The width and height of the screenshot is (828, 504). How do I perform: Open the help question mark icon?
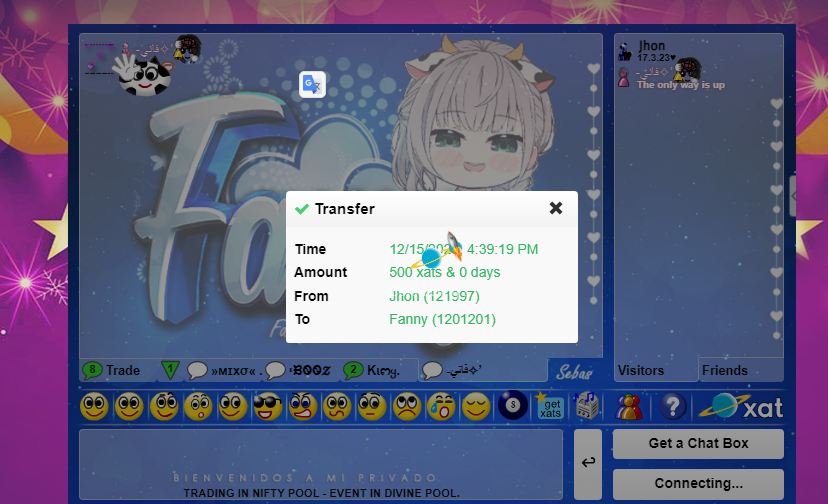673,407
